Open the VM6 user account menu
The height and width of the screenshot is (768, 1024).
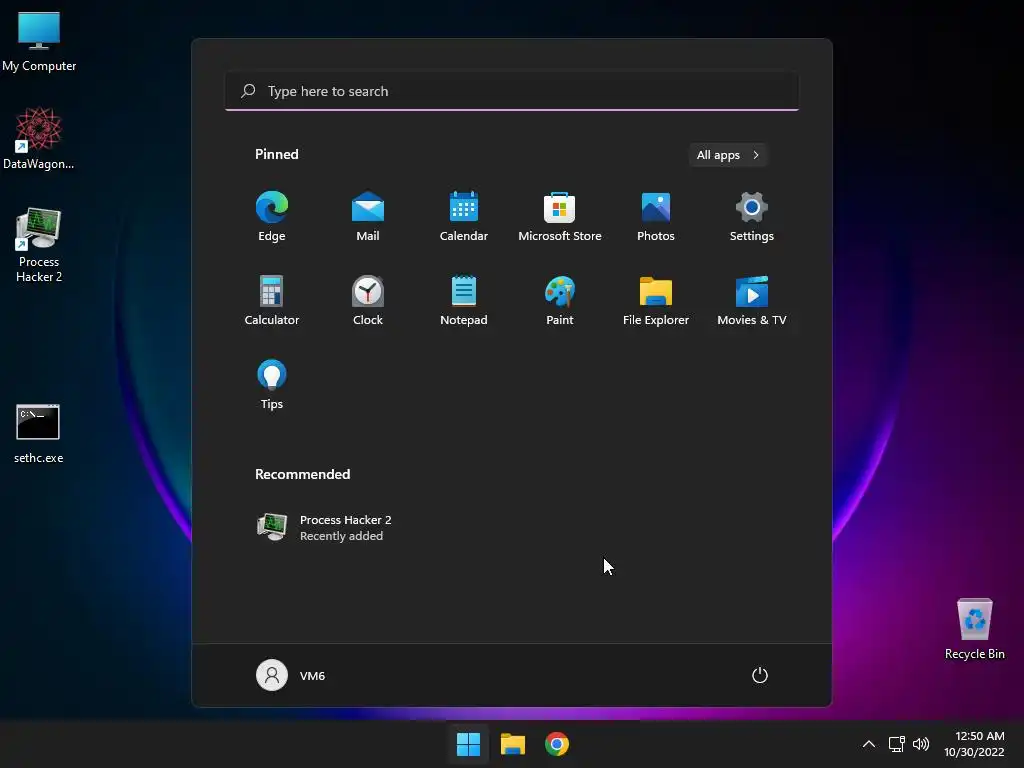click(x=291, y=675)
